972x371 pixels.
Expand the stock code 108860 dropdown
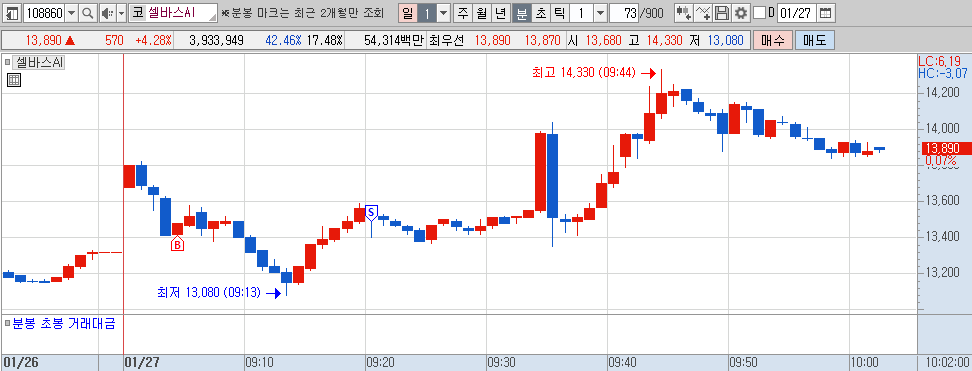(71, 12)
